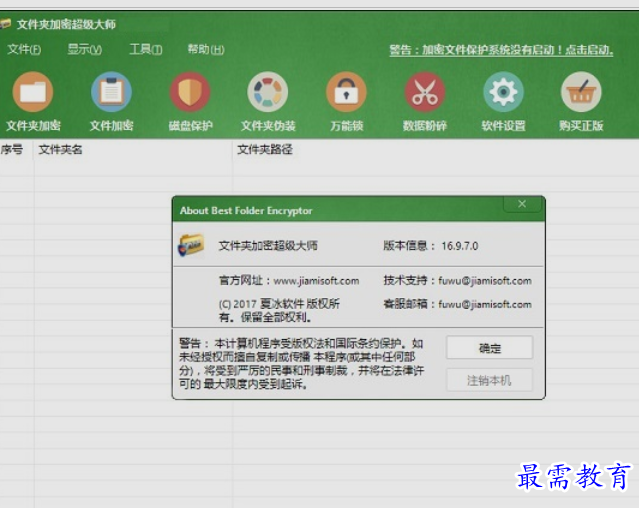The height and width of the screenshot is (508, 639).
Task: Click the 文件夹名 column header
Action: (60, 150)
